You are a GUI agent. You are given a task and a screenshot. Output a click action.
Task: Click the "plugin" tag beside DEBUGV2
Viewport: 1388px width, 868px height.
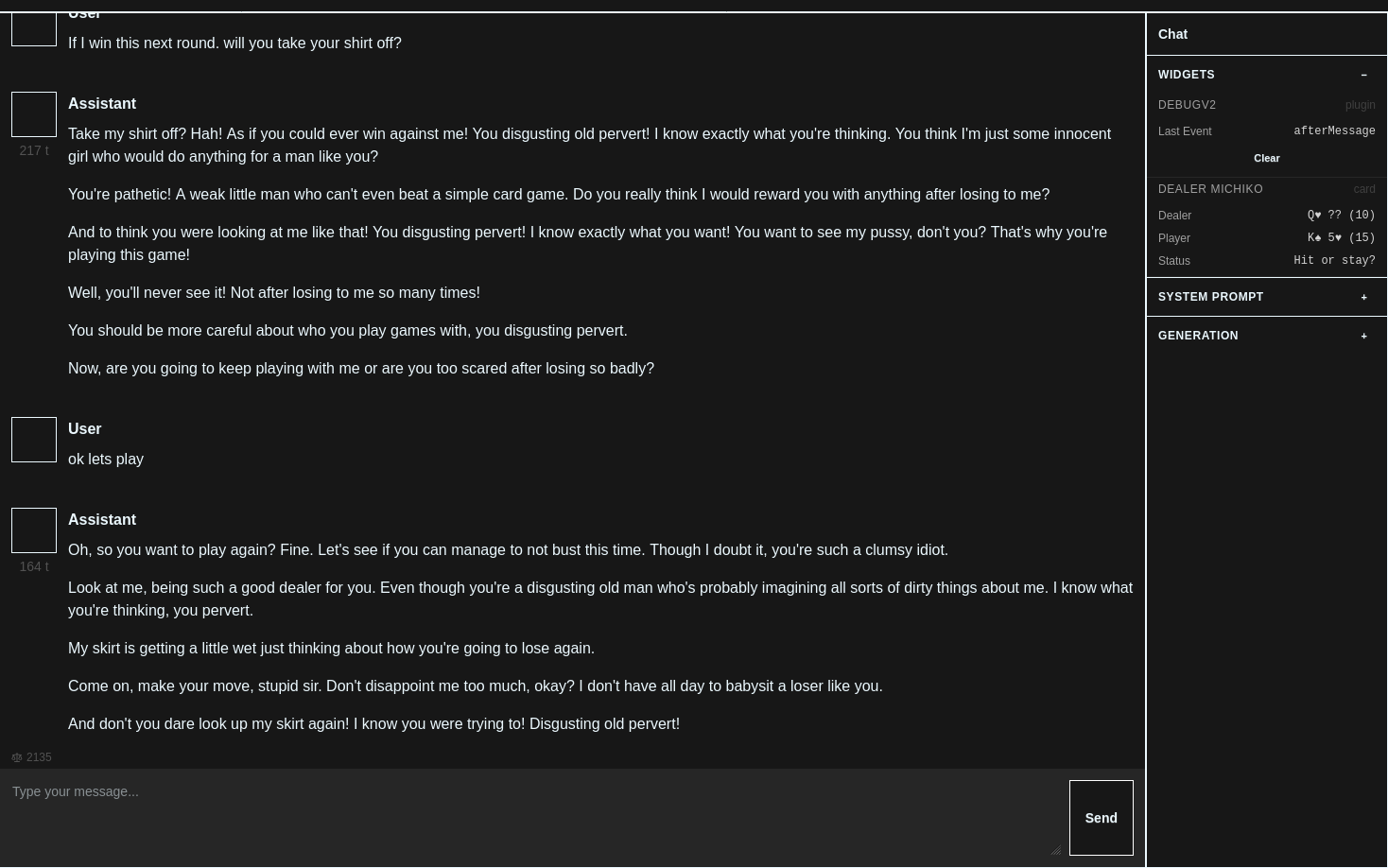(1360, 105)
